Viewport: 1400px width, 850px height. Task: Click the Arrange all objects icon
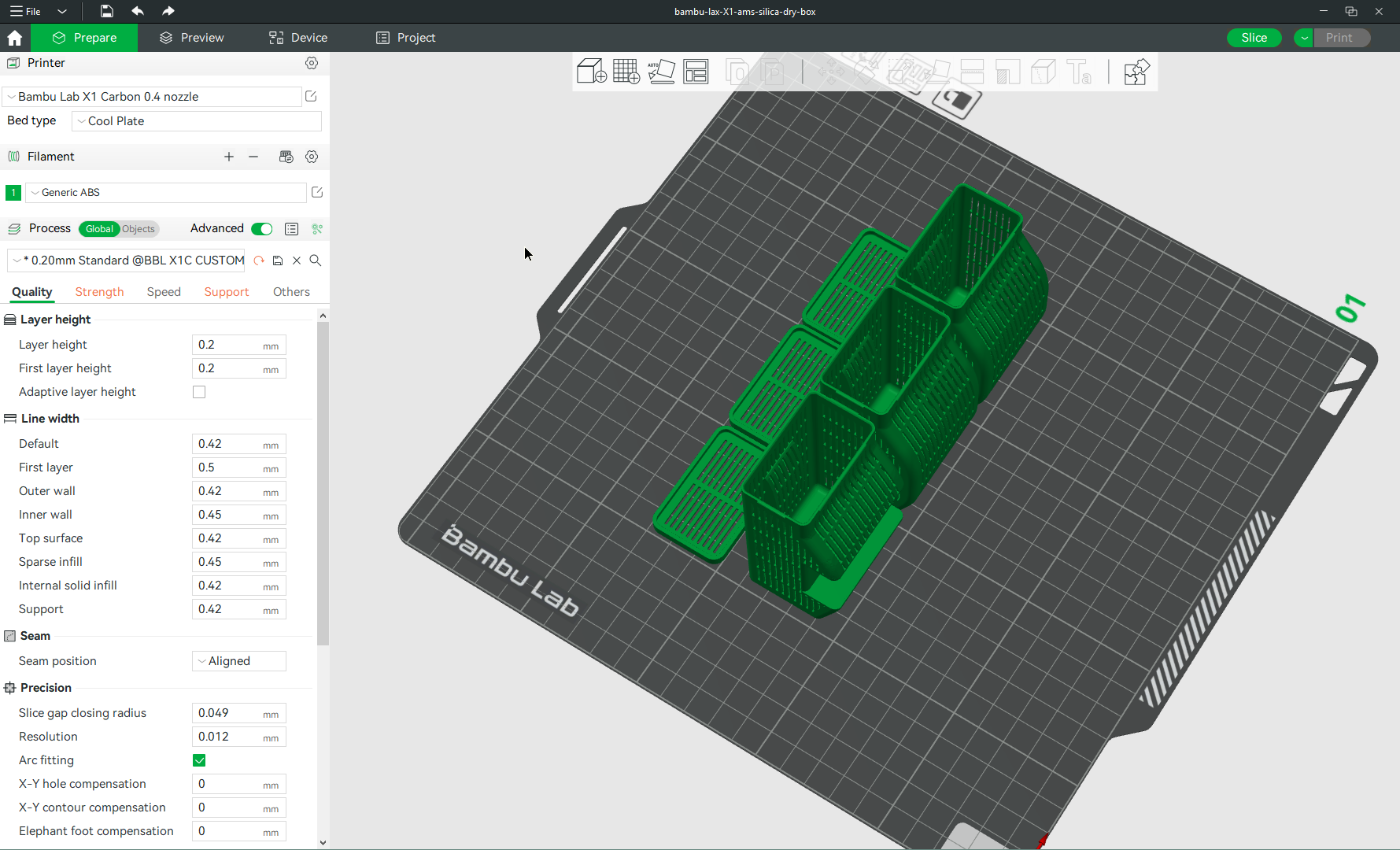[696, 72]
